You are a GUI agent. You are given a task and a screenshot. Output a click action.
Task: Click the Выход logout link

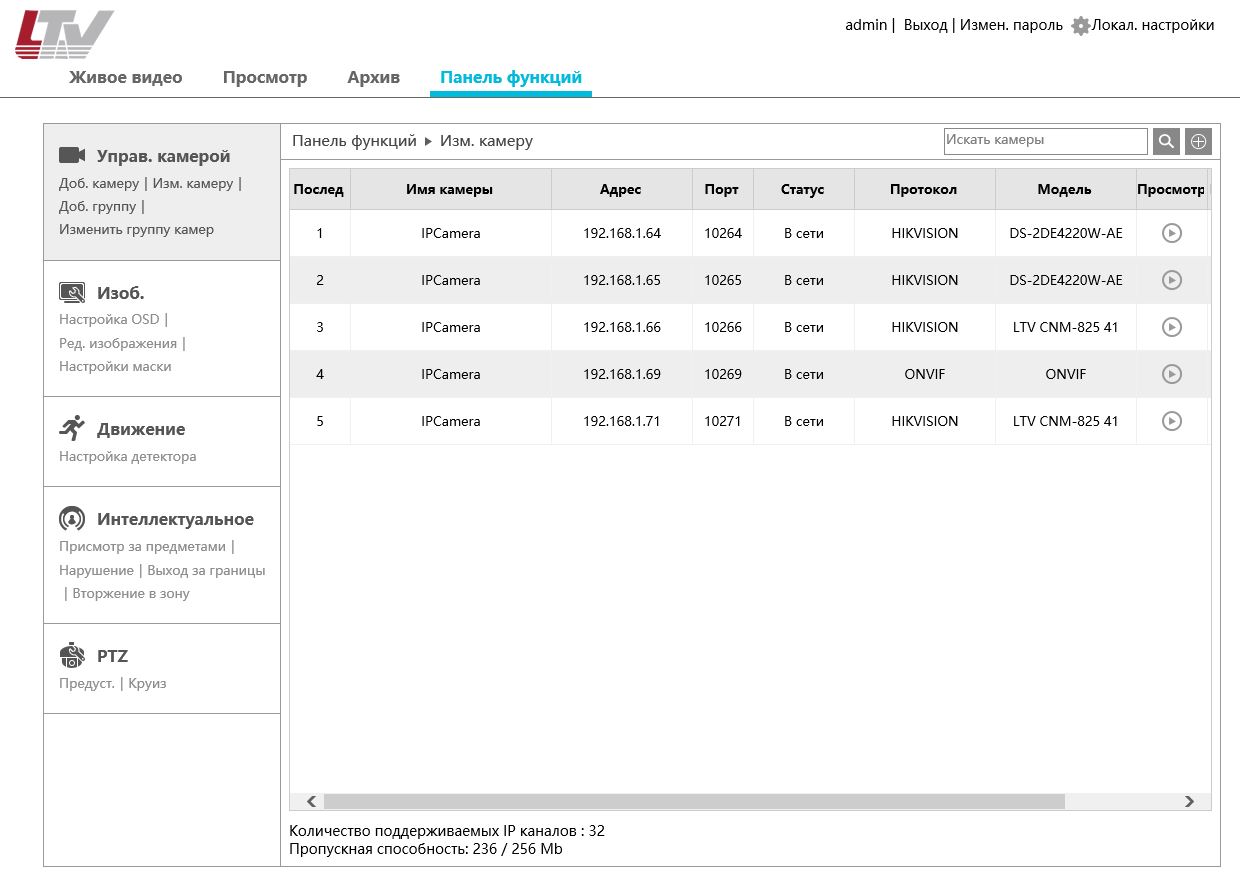(925, 25)
